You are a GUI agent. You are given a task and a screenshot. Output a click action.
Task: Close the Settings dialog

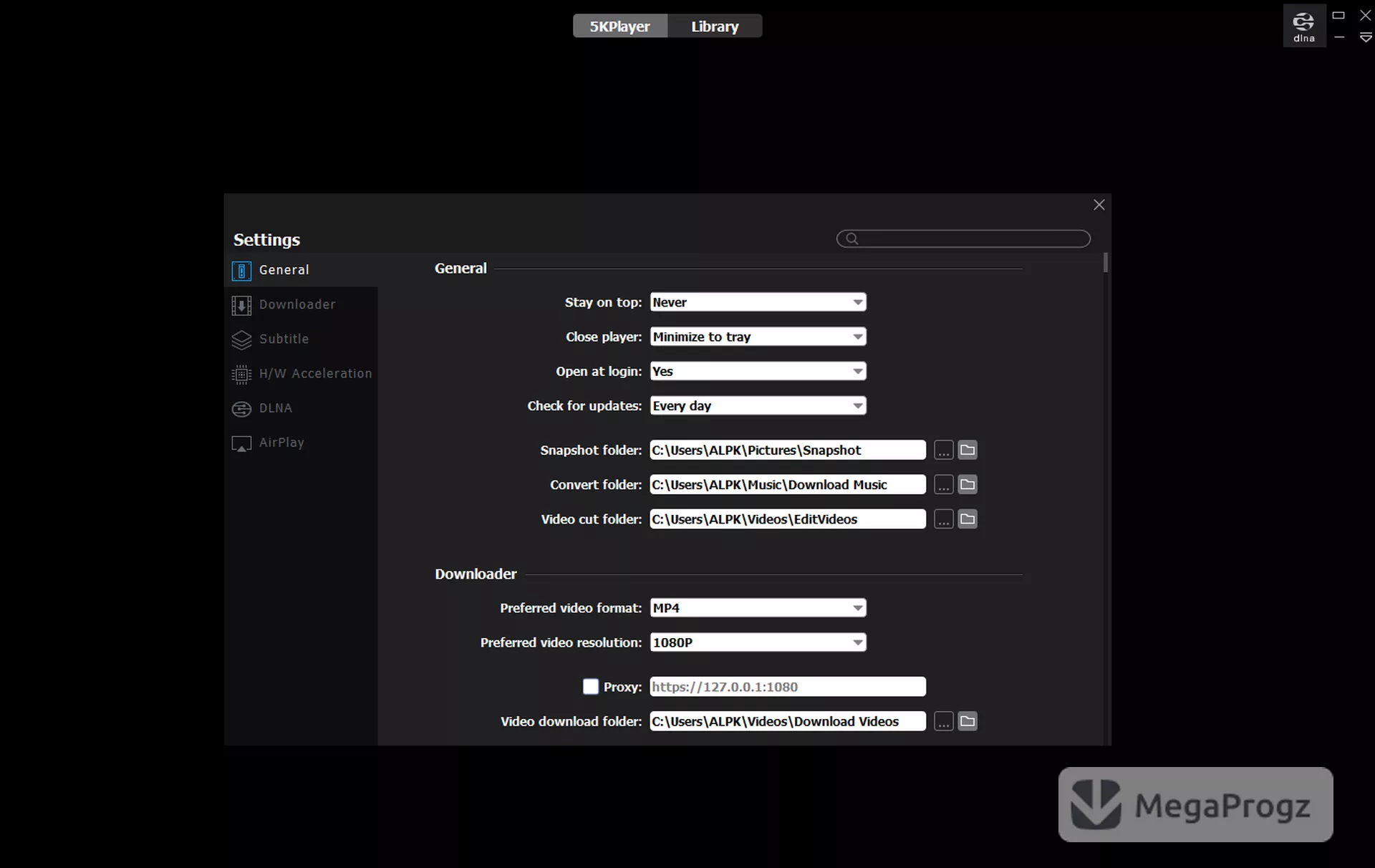point(1099,205)
